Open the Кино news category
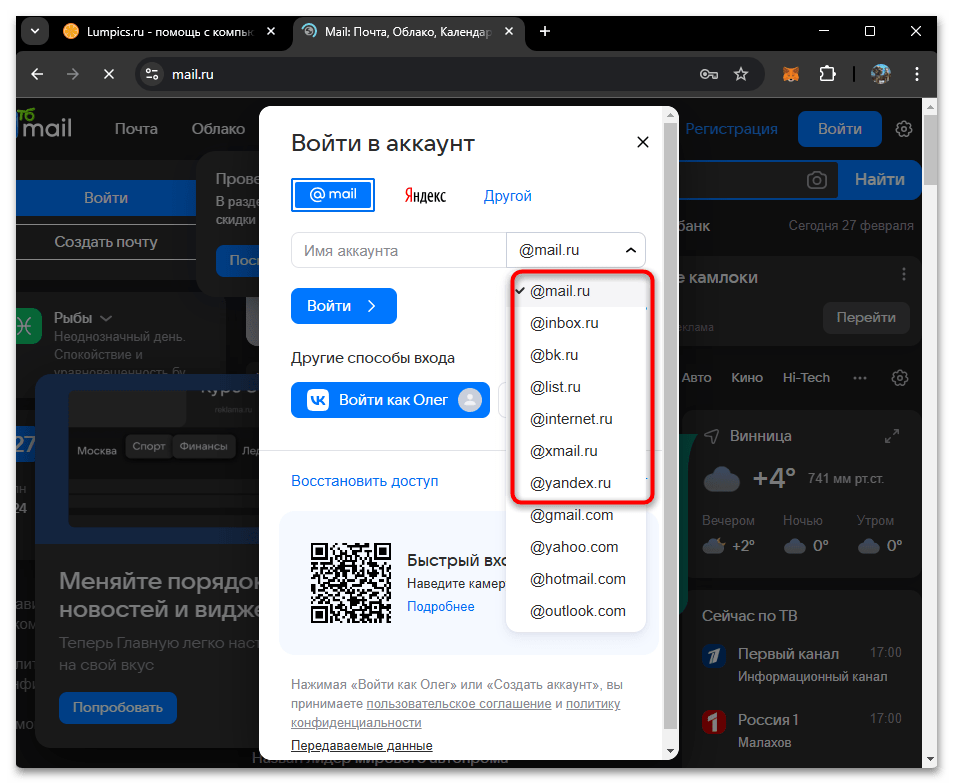 point(747,378)
